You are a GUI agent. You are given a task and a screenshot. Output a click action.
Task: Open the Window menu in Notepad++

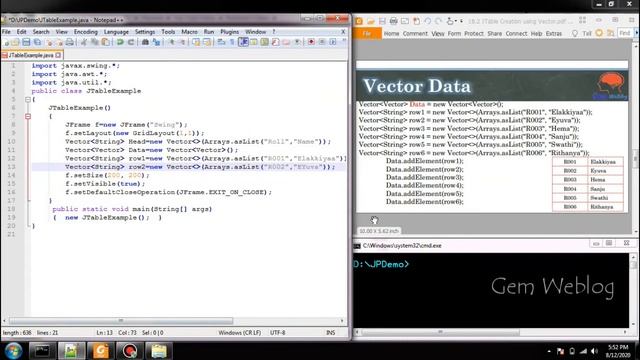pyautogui.click(x=256, y=32)
